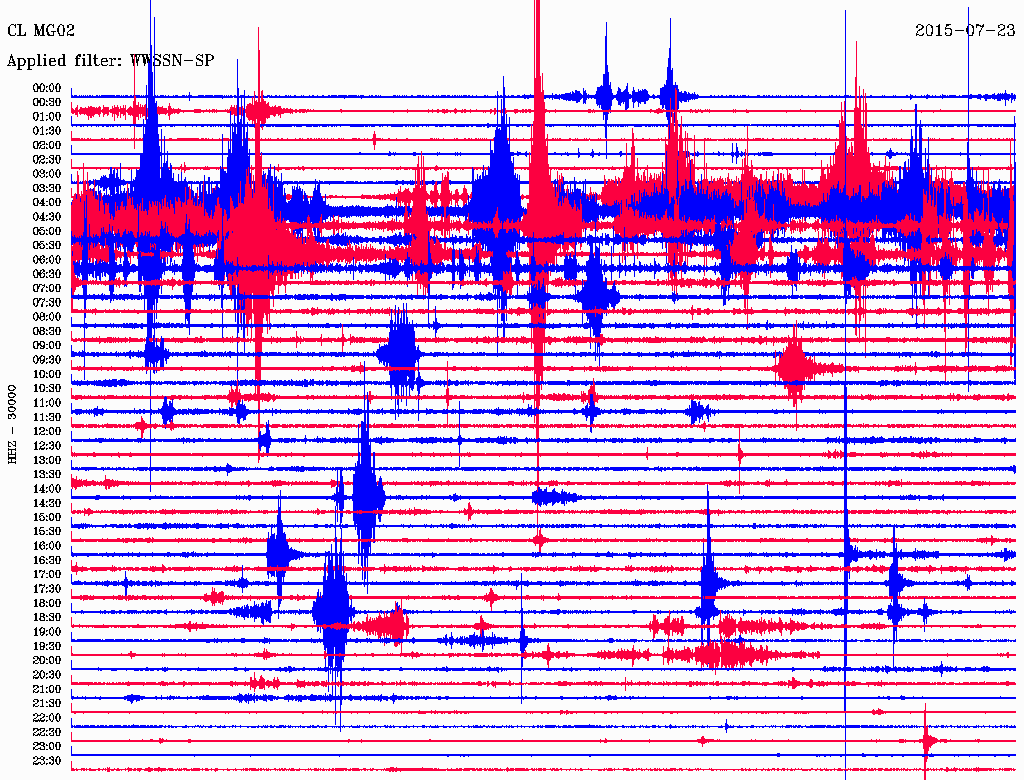Select the 08:00 time label

[47, 317]
